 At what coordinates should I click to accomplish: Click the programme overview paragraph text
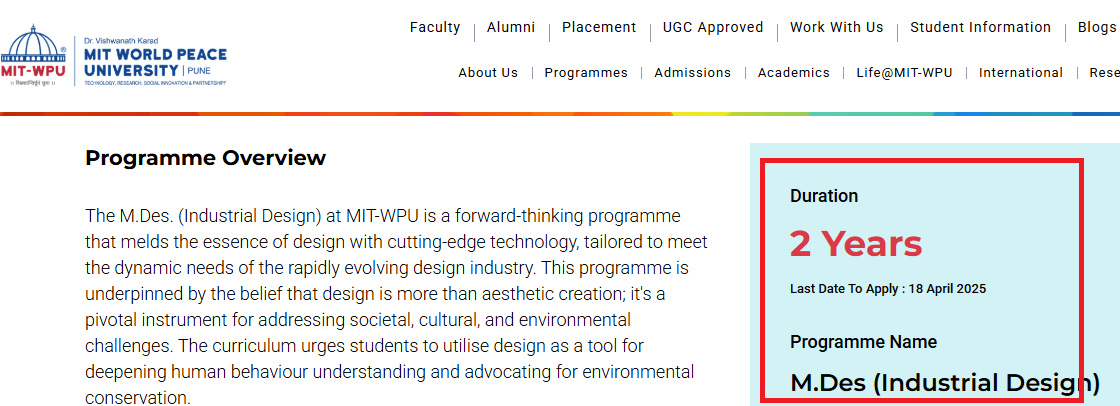(x=397, y=294)
